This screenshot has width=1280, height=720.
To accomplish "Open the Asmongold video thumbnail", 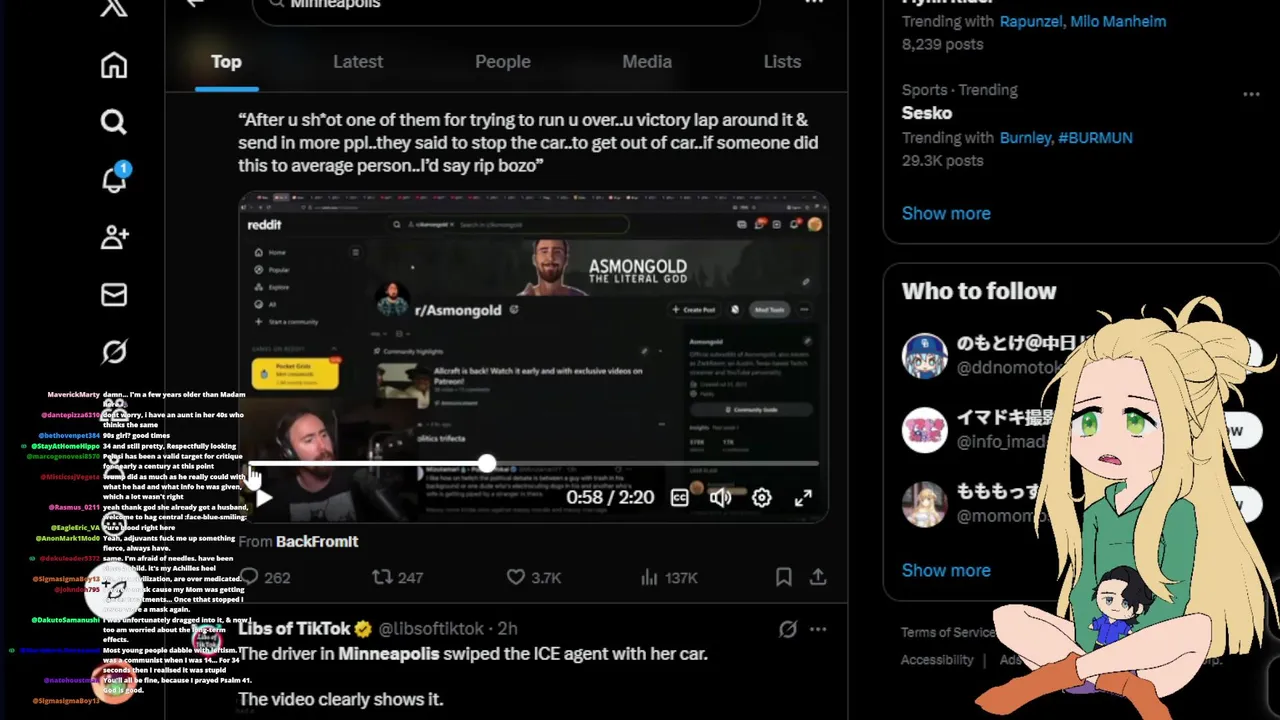I will [x=533, y=357].
